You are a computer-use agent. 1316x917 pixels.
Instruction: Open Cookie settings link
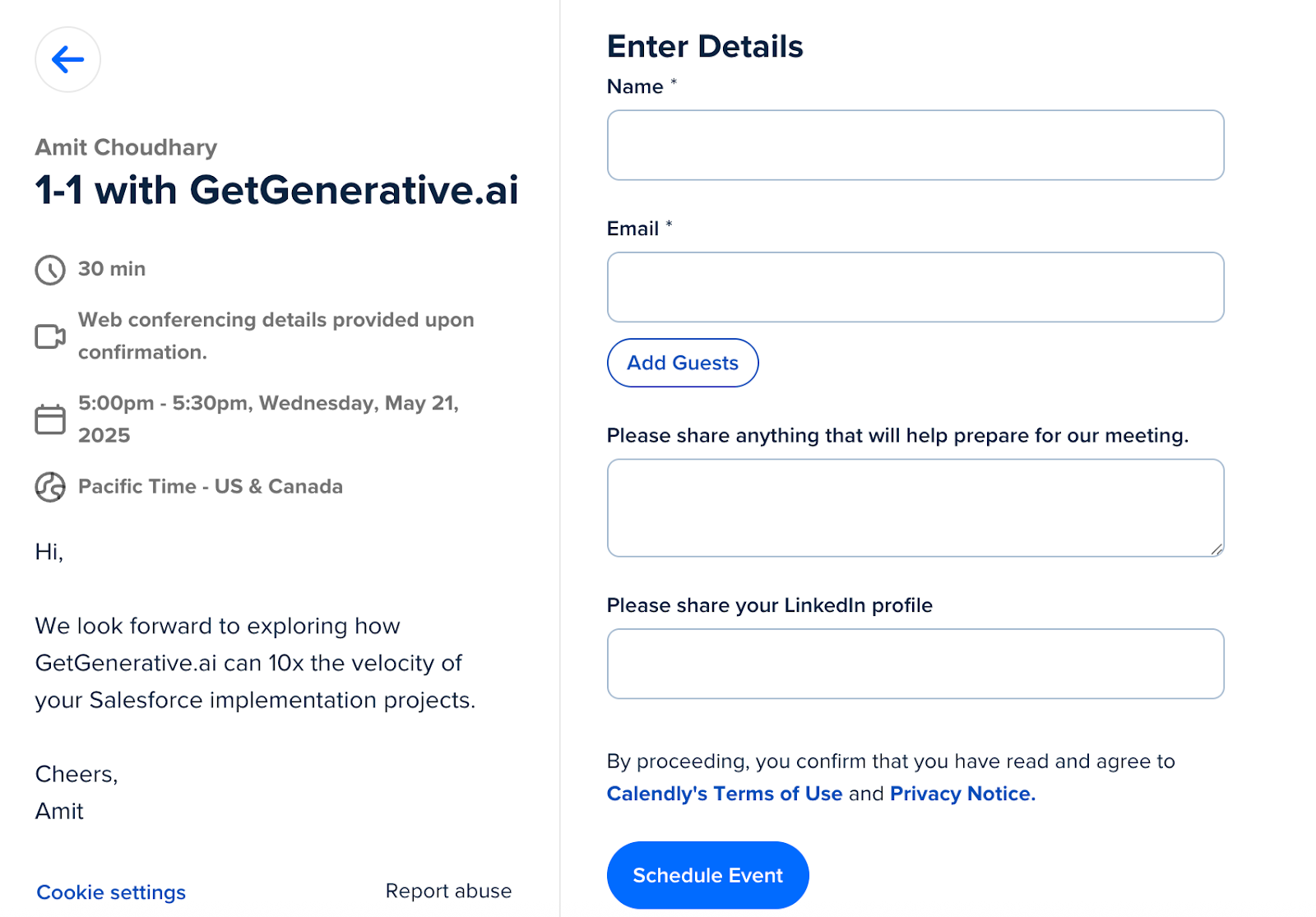(111, 892)
